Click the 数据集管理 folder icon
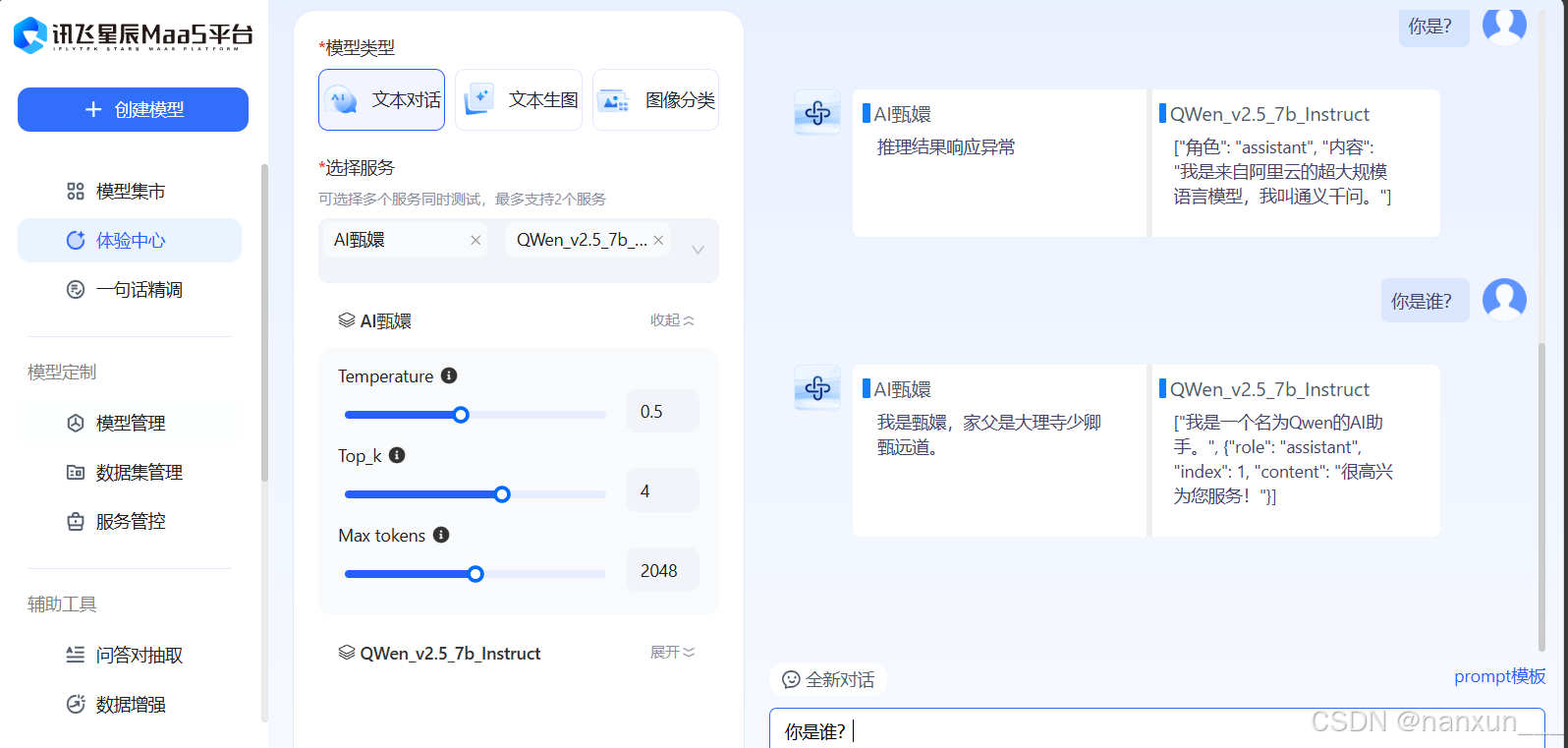The image size is (1568, 748). 76,472
